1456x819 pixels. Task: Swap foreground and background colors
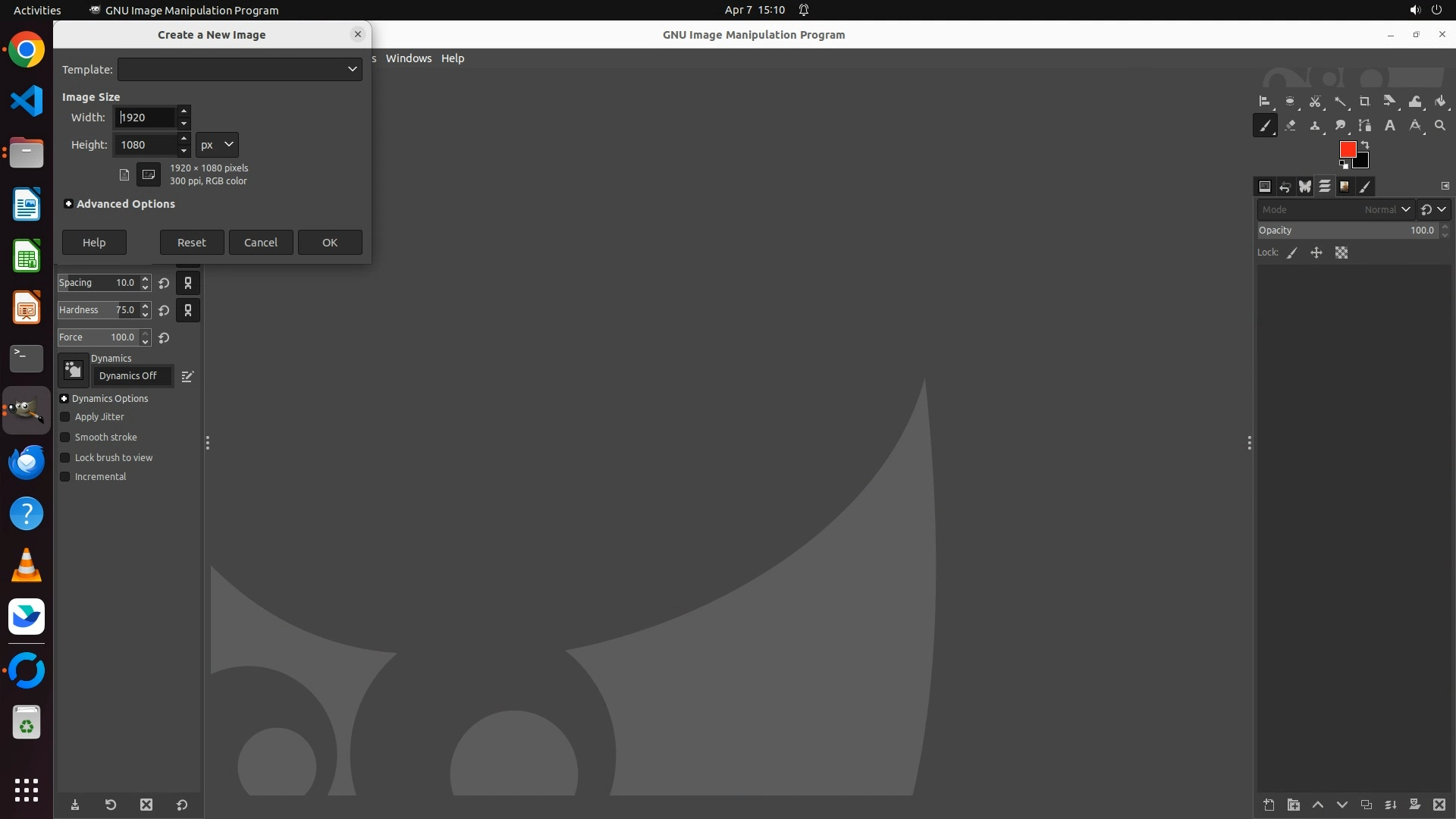point(1365,144)
